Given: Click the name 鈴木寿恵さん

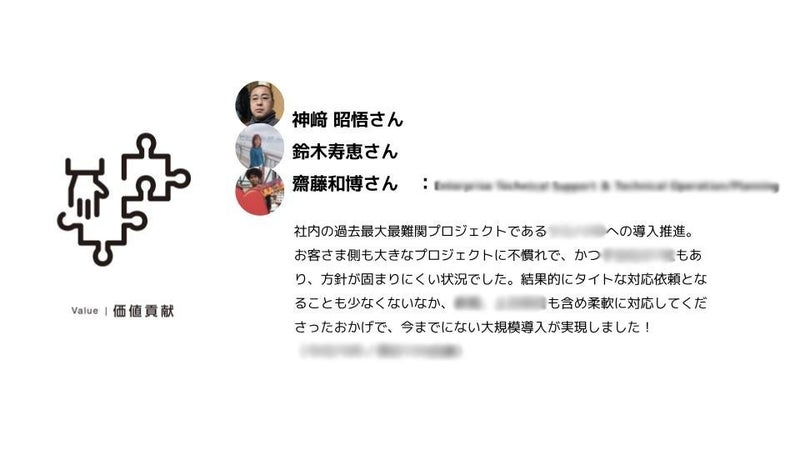Looking at the screenshot, I should click(x=345, y=152).
